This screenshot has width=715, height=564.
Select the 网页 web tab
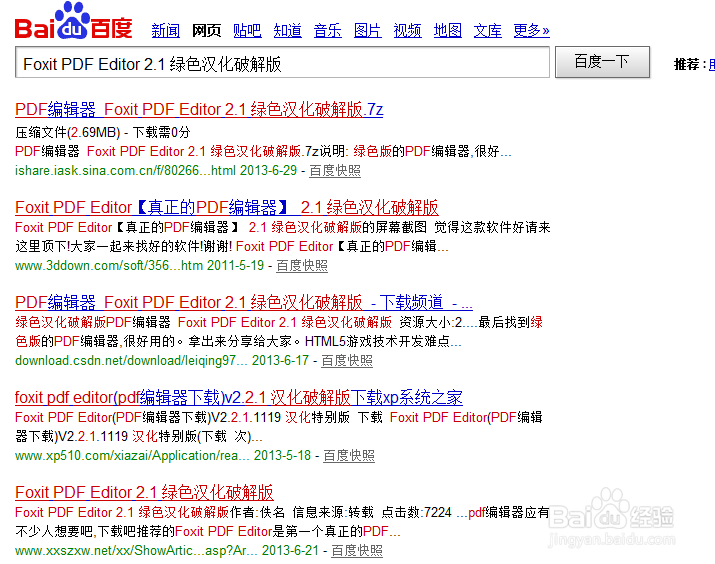click(x=206, y=31)
